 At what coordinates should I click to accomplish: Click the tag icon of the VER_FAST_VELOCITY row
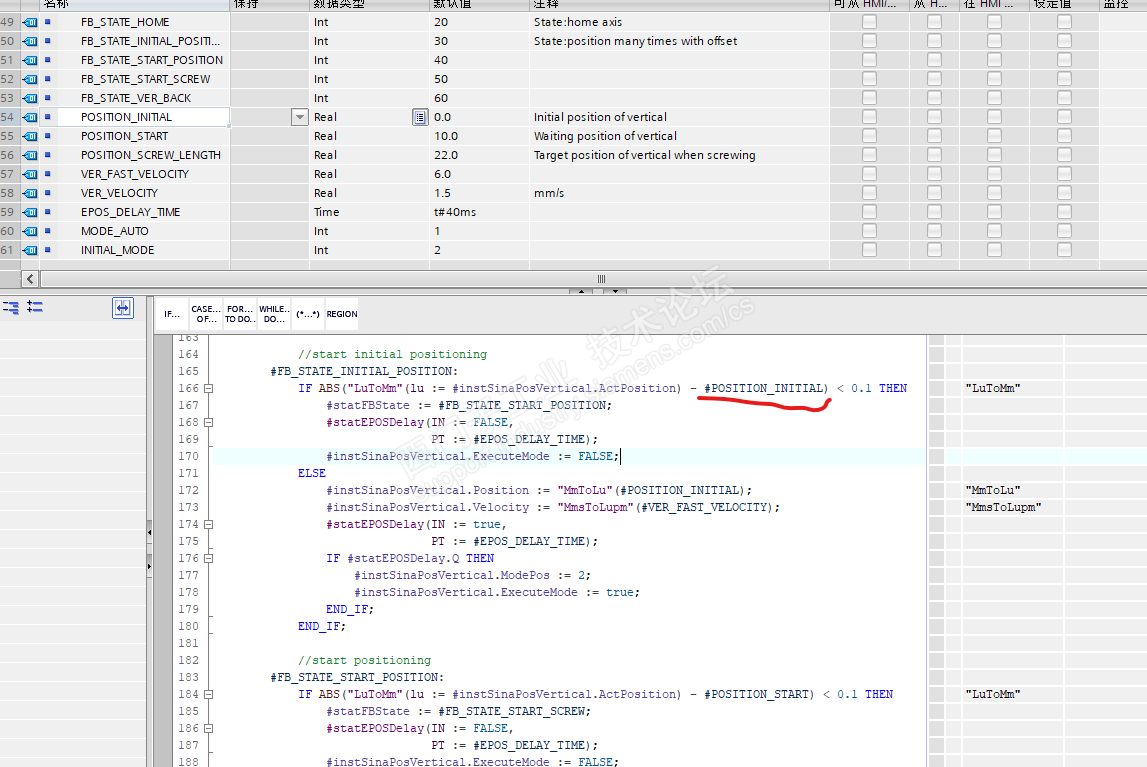(30, 174)
